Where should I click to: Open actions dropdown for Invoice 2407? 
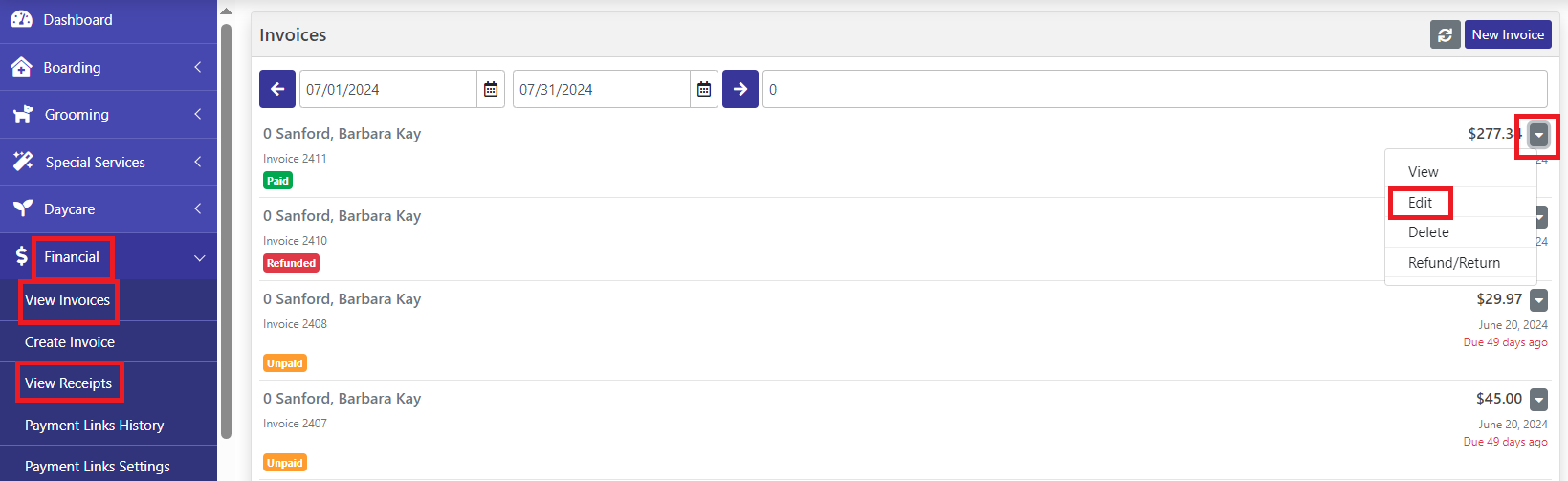click(1538, 400)
